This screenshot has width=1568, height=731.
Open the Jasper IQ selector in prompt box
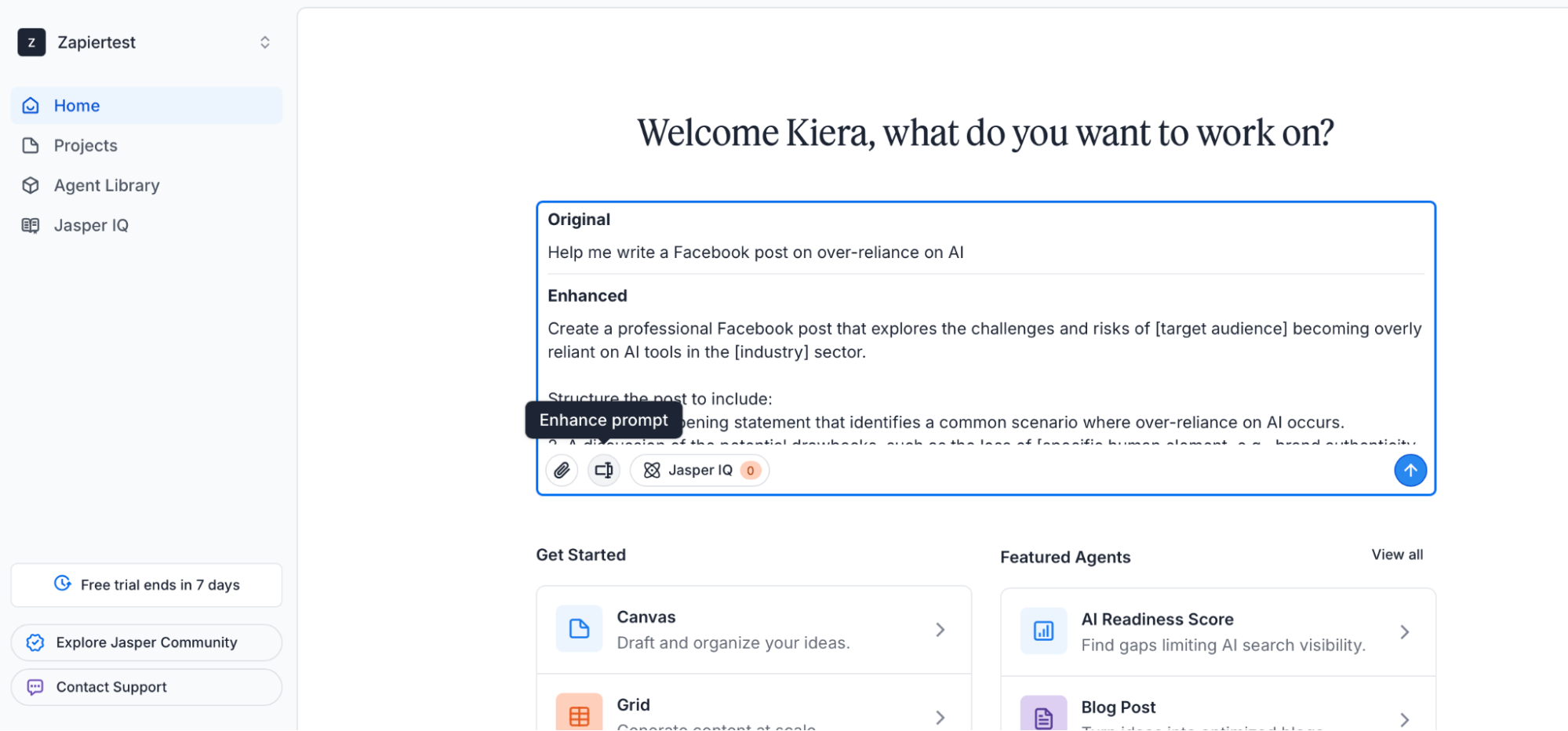(700, 471)
